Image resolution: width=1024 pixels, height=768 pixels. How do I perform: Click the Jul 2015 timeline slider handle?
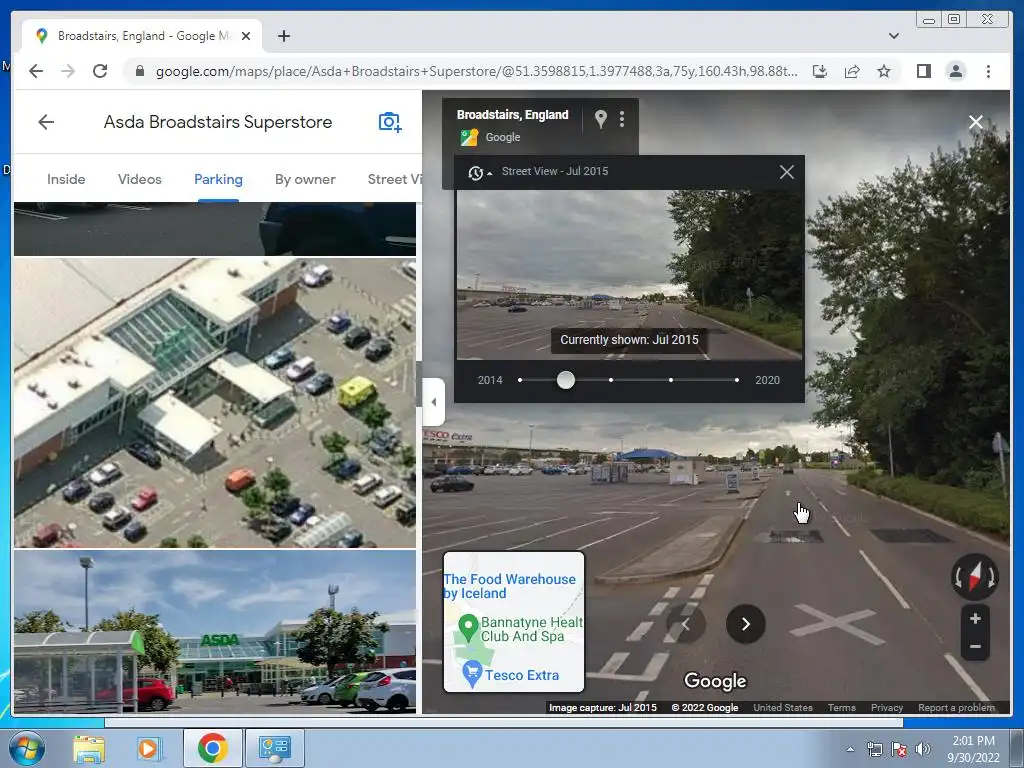(566, 380)
